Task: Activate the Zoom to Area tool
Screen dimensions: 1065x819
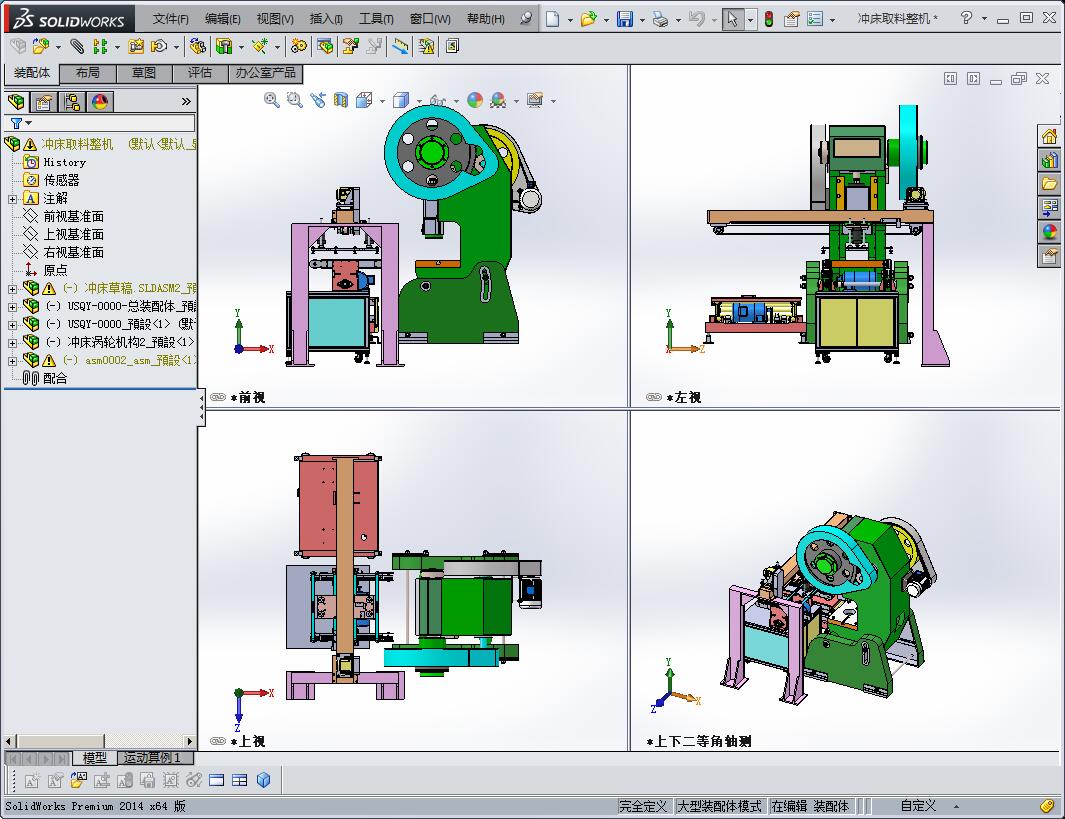Action: click(293, 101)
